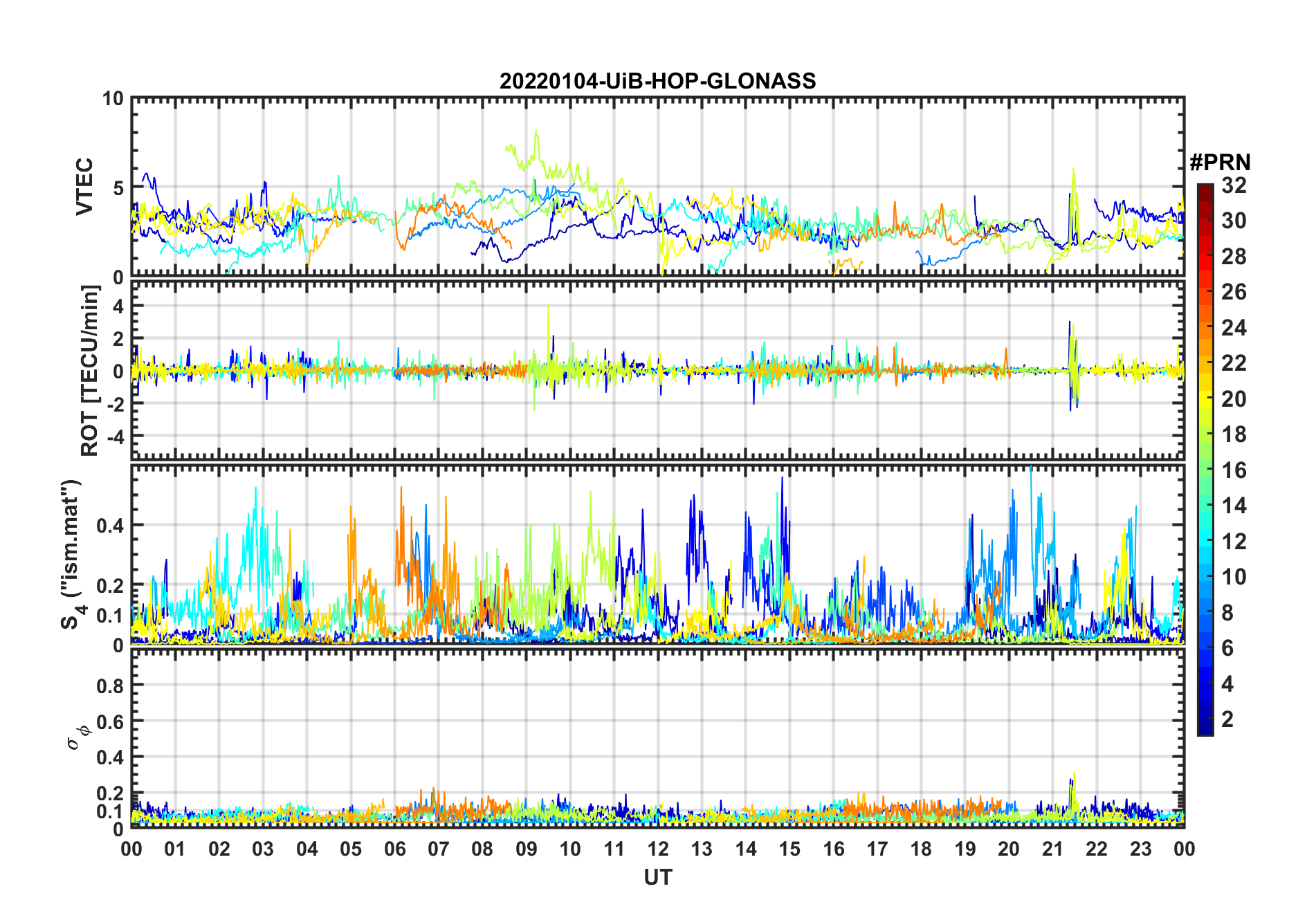Click VTEC axis tick label 5
This screenshot has width=1316, height=920.
pyautogui.click(x=118, y=188)
